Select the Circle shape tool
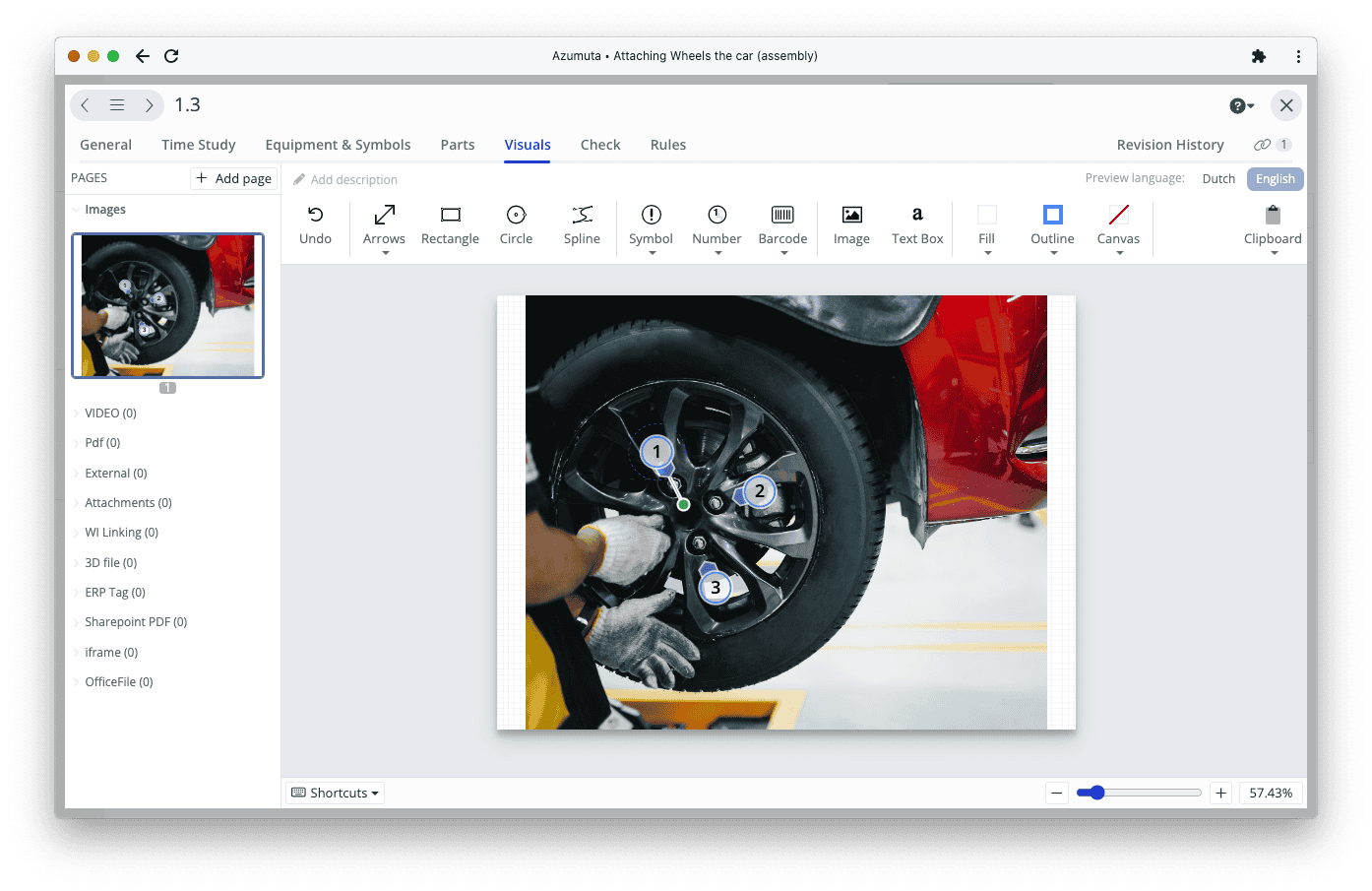This screenshot has width=1372, height=891. tap(516, 216)
